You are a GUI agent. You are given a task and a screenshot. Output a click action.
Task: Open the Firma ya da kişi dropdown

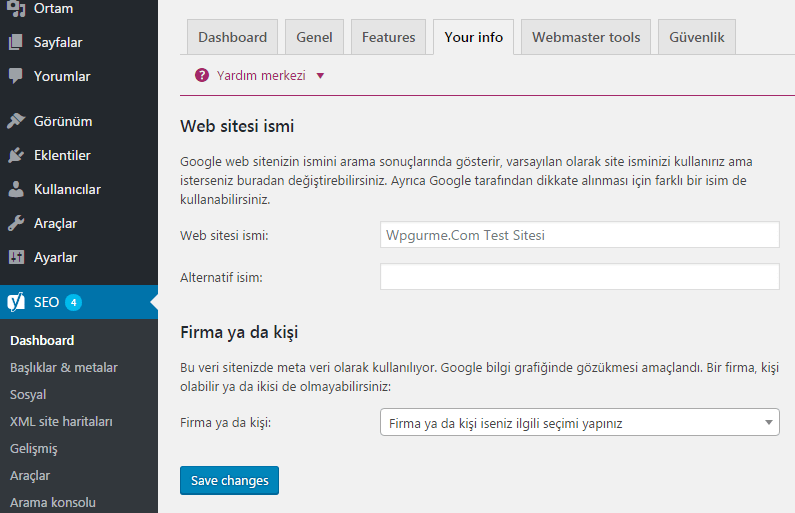pyautogui.click(x=580, y=422)
